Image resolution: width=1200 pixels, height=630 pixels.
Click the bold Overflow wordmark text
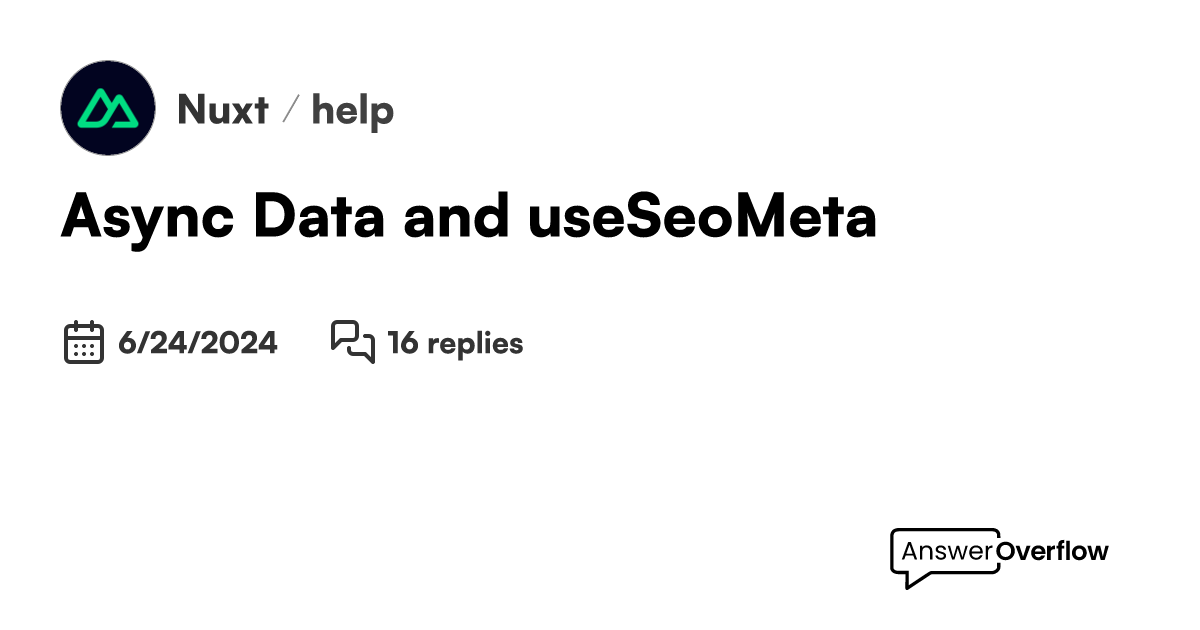pos(1052,550)
